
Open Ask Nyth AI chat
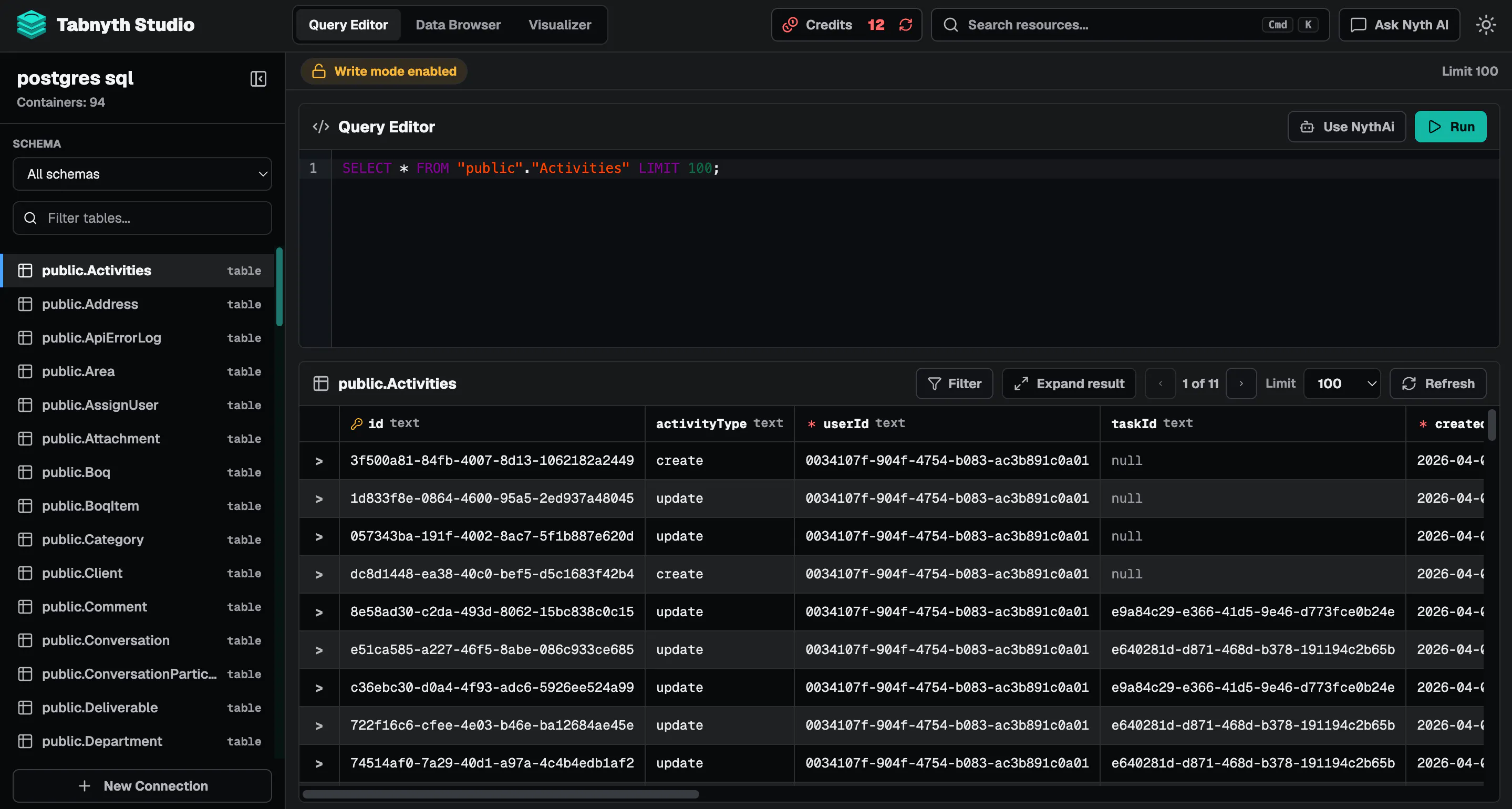point(1399,25)
